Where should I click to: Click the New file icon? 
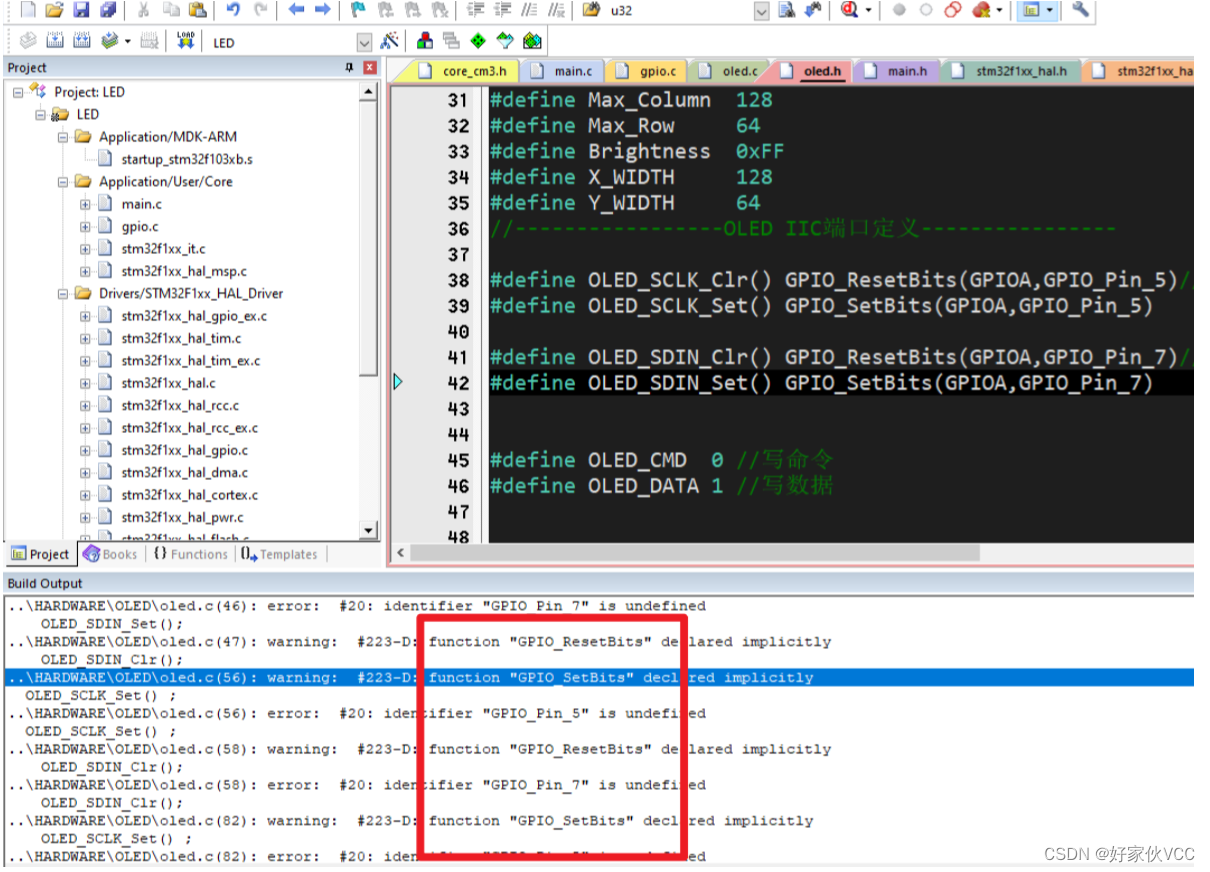point(28,10)
